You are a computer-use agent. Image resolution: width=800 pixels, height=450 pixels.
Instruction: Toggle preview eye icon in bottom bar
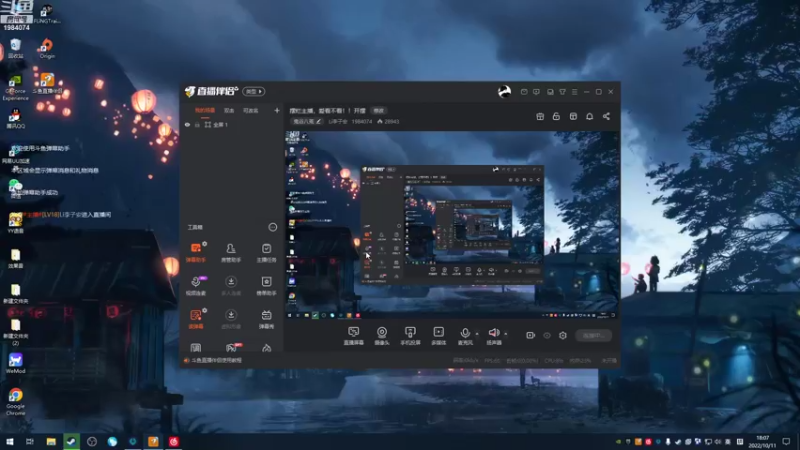pyautogui.click(x=547, y=335)
